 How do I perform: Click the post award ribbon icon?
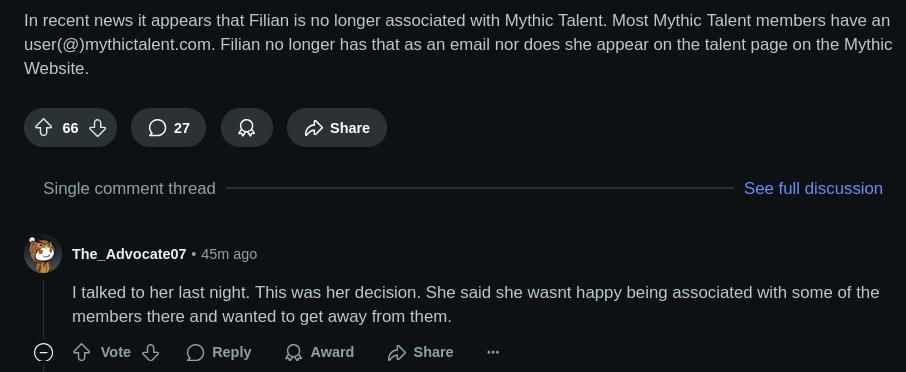coord(247,128)
